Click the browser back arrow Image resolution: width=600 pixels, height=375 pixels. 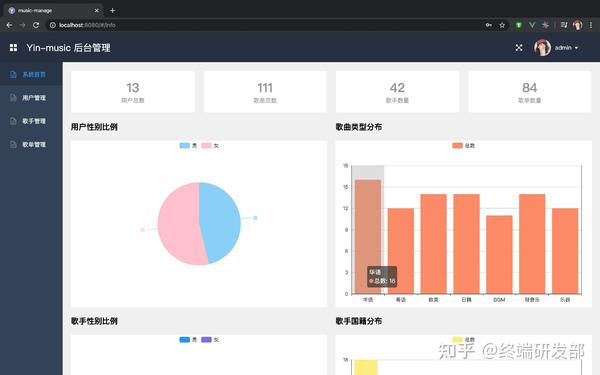[10, 25]
